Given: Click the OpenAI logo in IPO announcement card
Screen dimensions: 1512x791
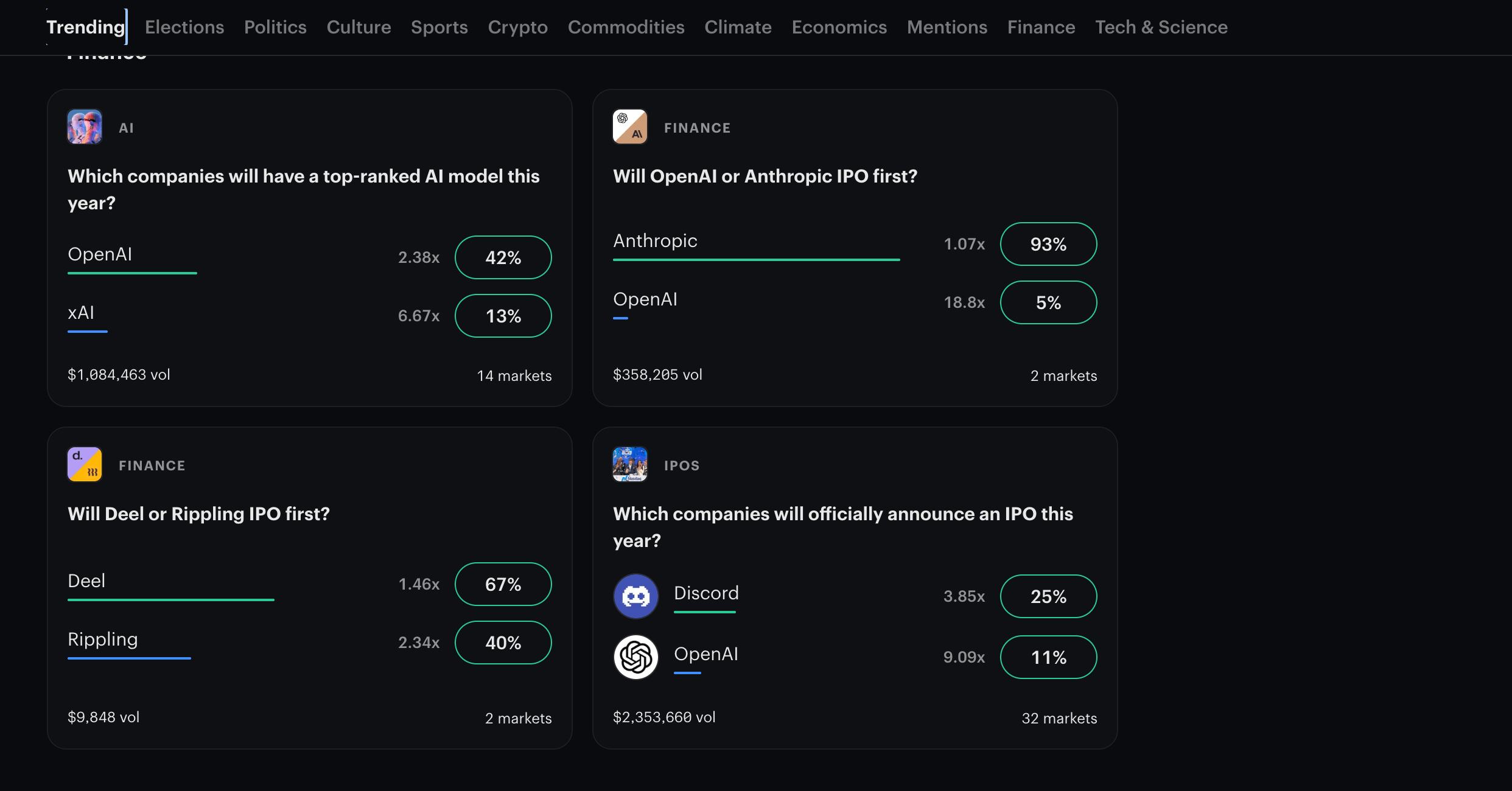Looking at the screenshot, I should pyautogui.click(x=636, y=657).
